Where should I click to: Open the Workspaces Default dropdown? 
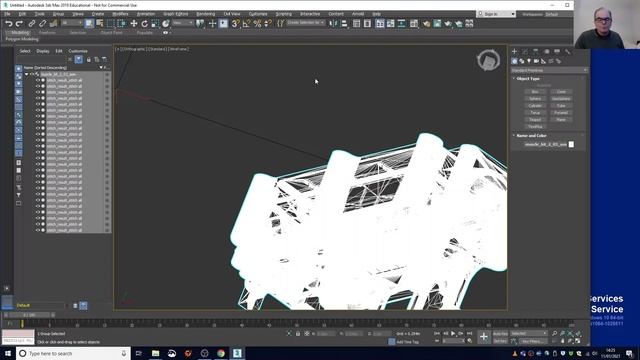click(551, 14)
